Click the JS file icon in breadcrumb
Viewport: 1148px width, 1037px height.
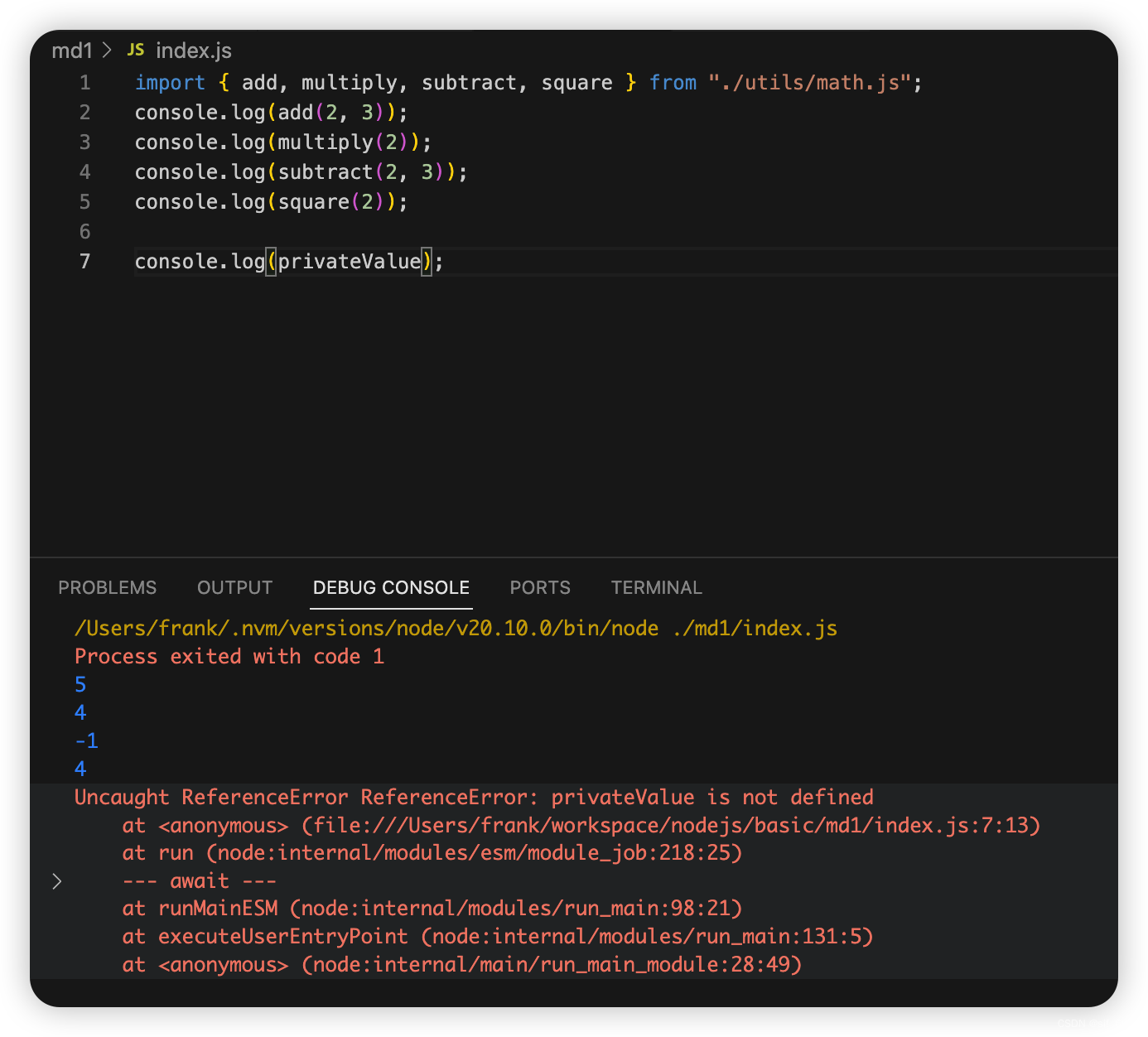click(x=136, y=50)
